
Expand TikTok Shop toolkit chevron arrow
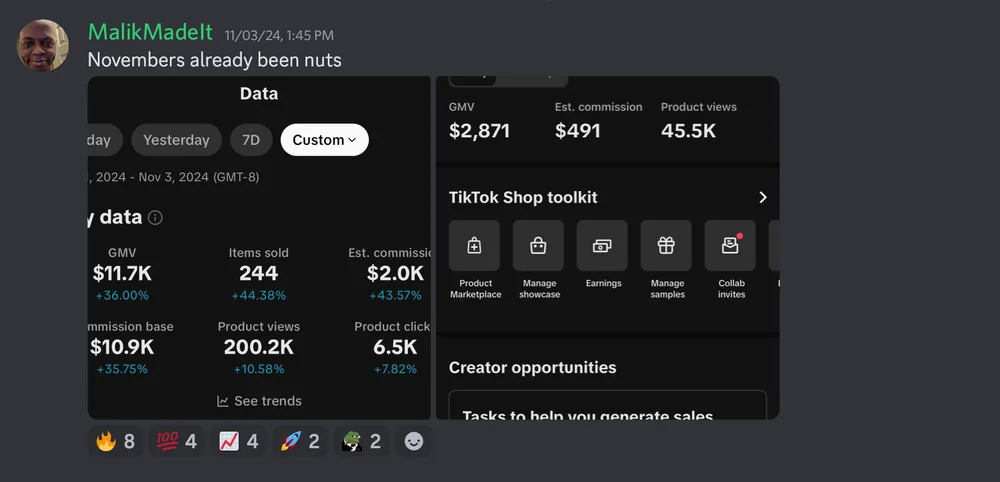763,198
